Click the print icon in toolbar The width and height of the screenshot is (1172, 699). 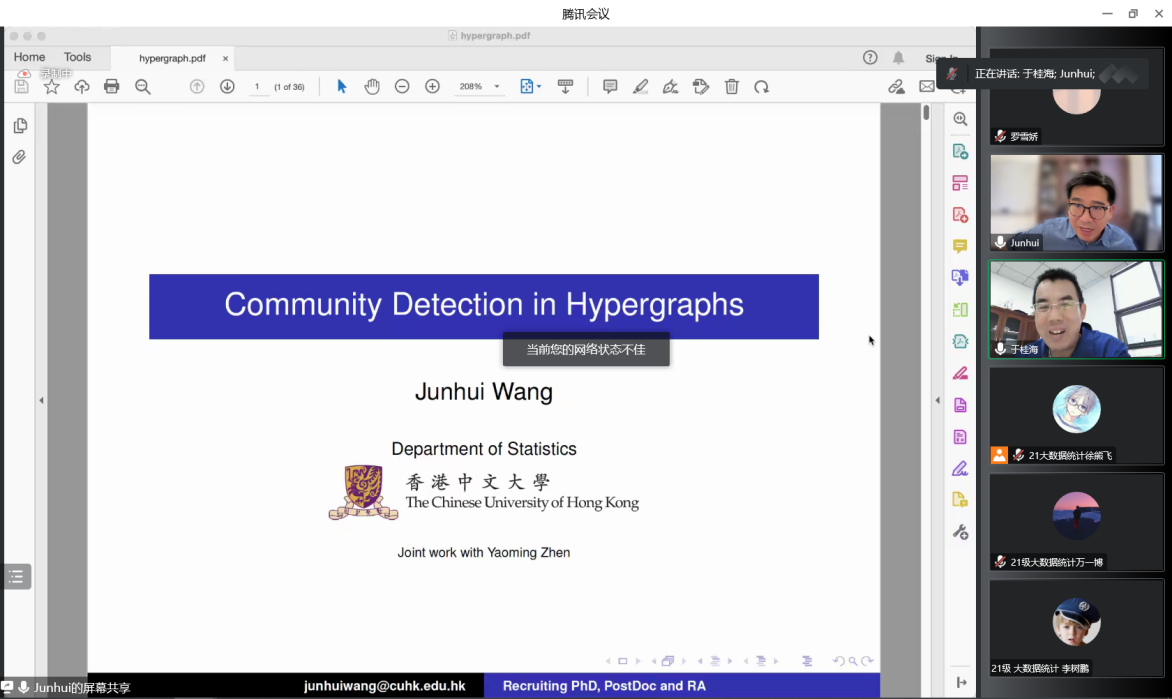[112, 87]
